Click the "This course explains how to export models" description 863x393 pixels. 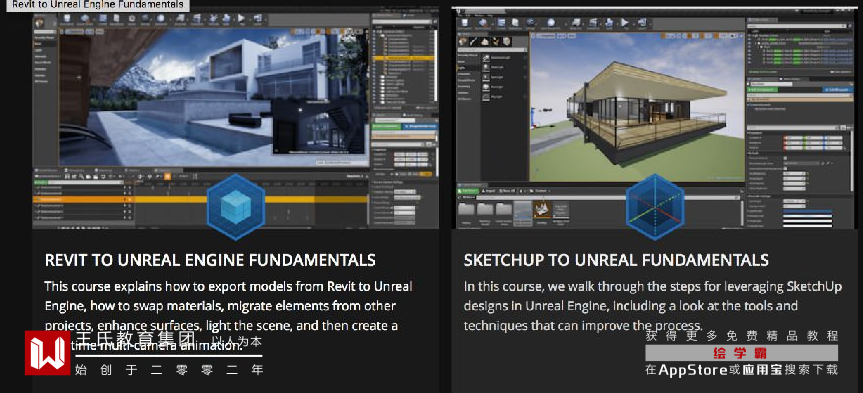click(228, 316)
